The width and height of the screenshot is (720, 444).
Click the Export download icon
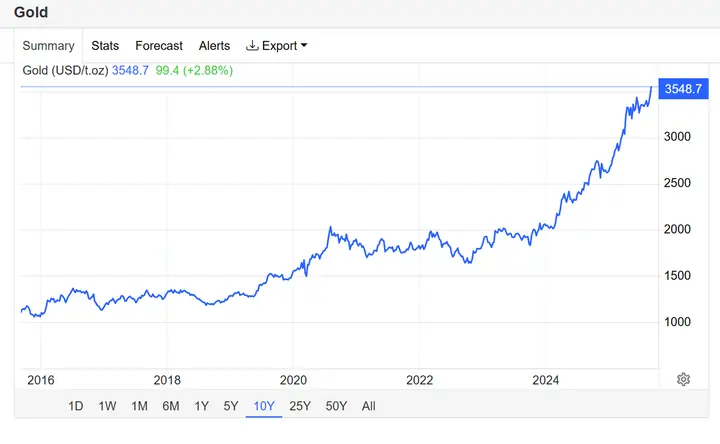[252, 45]
